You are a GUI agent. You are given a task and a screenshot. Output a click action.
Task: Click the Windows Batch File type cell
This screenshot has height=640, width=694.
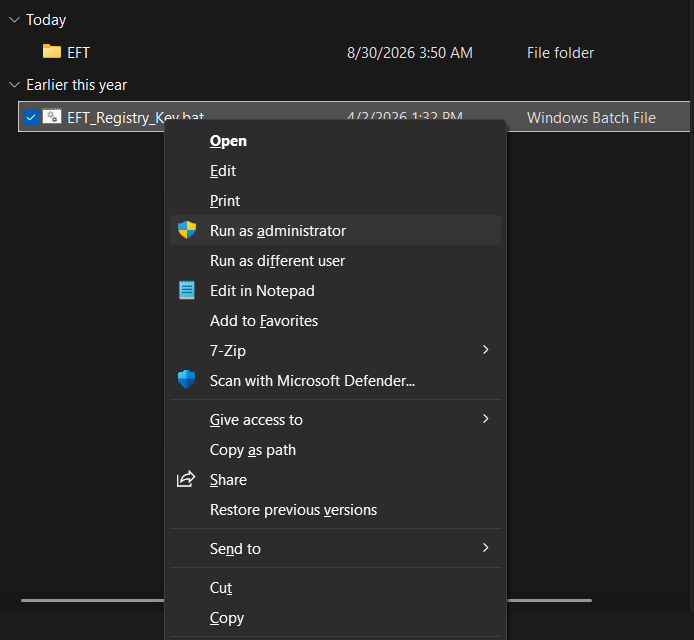click(x=591, y=118)
